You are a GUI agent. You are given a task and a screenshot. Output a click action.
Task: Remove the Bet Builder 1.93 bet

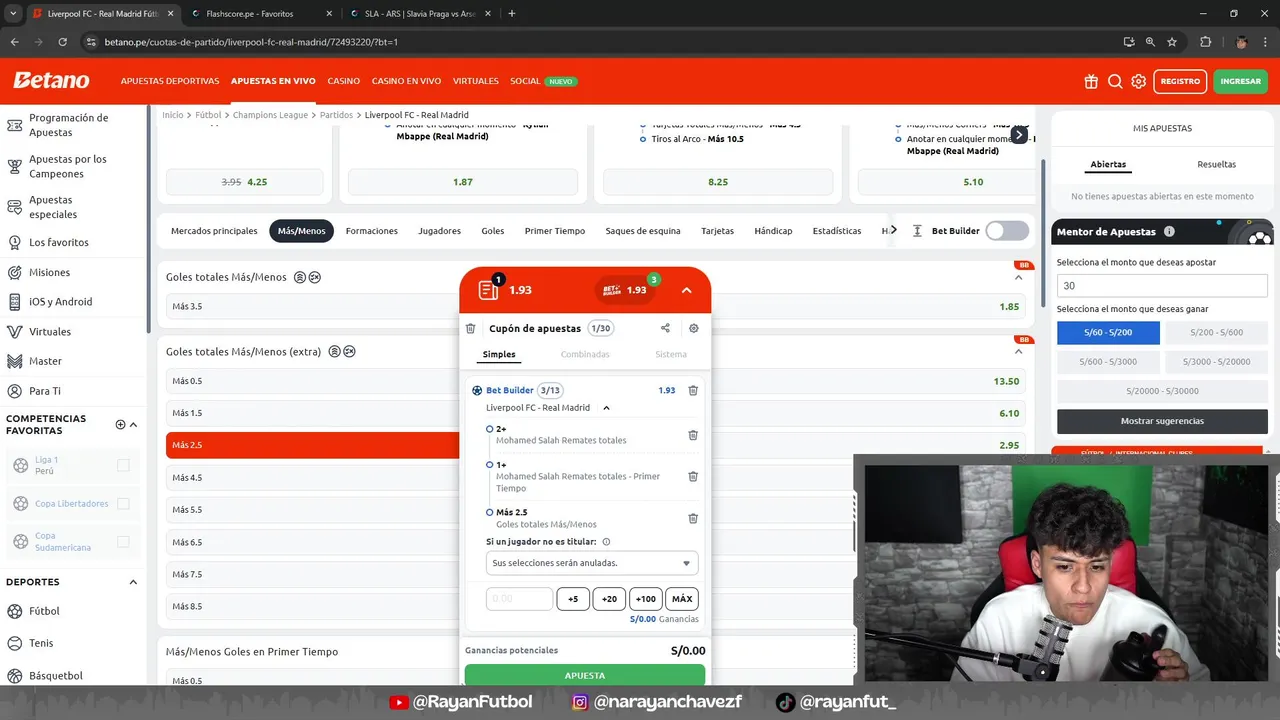(x=693, y=390)
